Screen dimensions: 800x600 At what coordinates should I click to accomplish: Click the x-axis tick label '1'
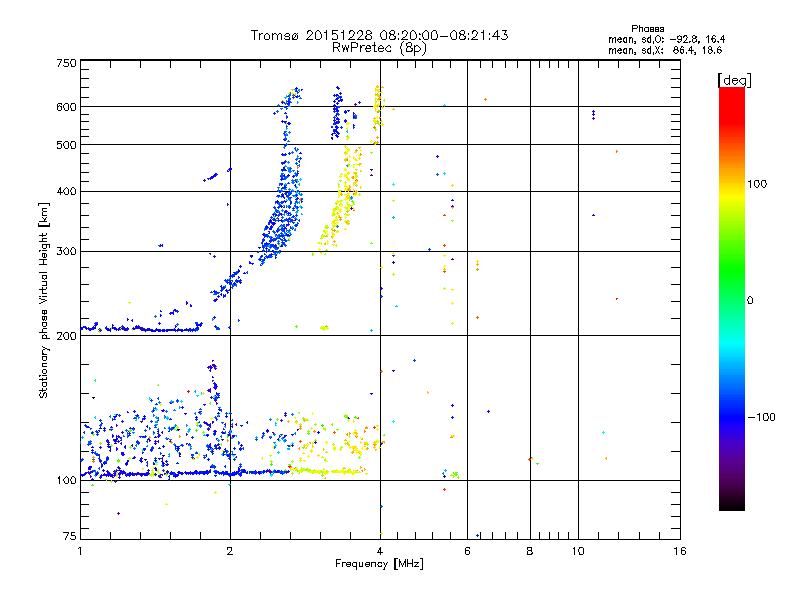pyautogui.click(x=80, y=551)
